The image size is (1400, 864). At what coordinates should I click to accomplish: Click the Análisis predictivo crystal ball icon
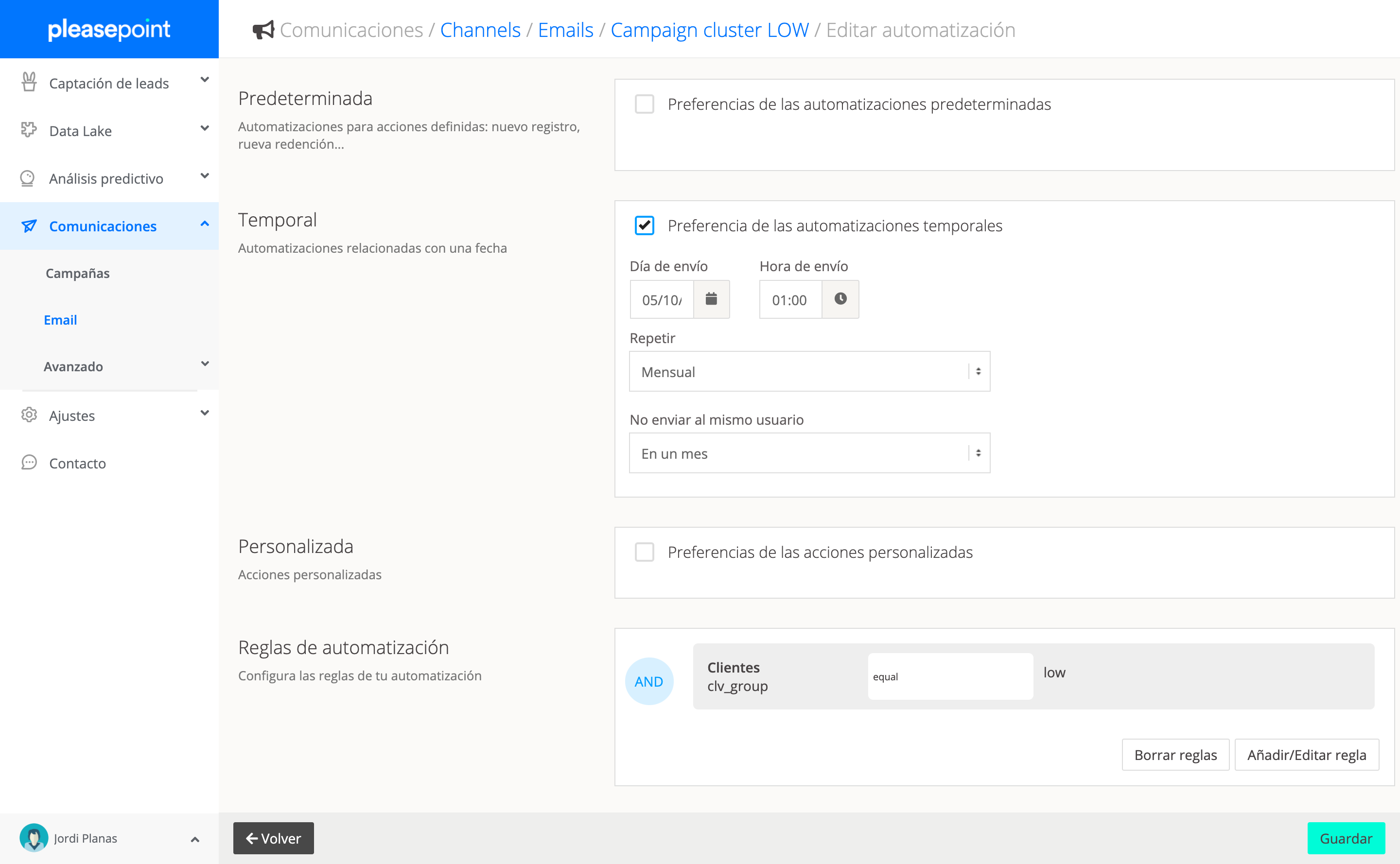27,178
